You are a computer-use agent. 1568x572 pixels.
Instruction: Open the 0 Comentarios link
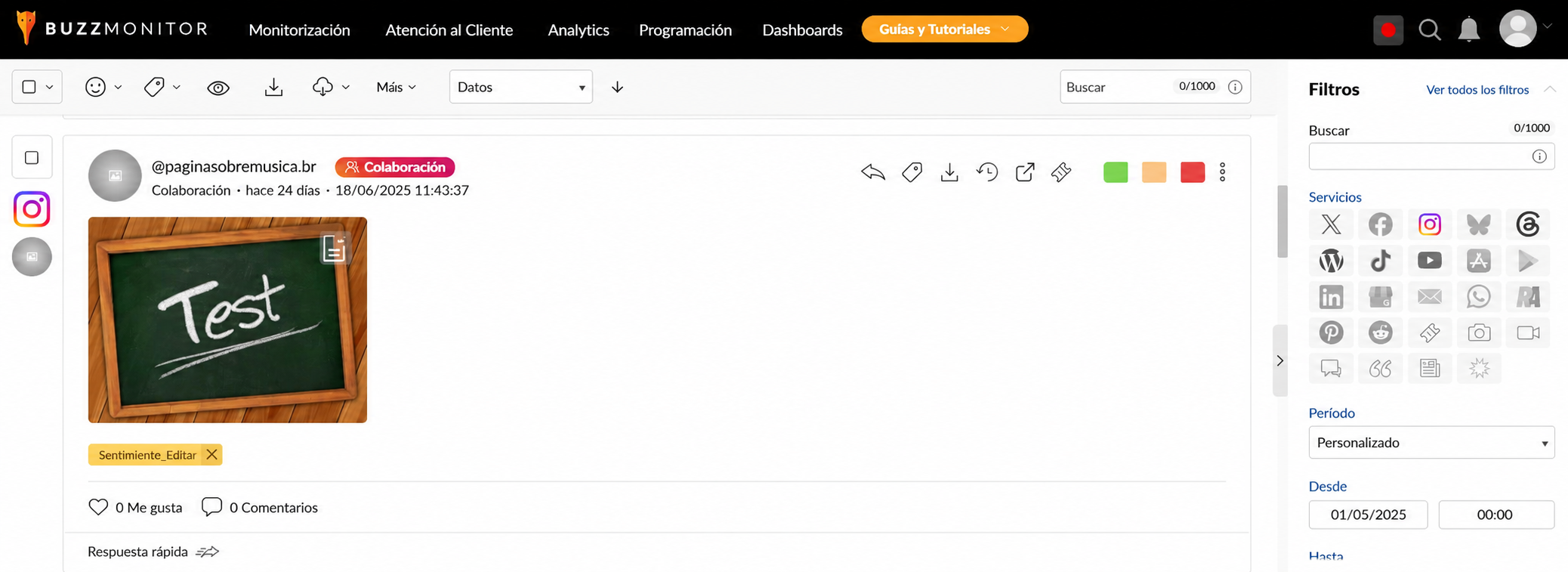click(260, 507)
